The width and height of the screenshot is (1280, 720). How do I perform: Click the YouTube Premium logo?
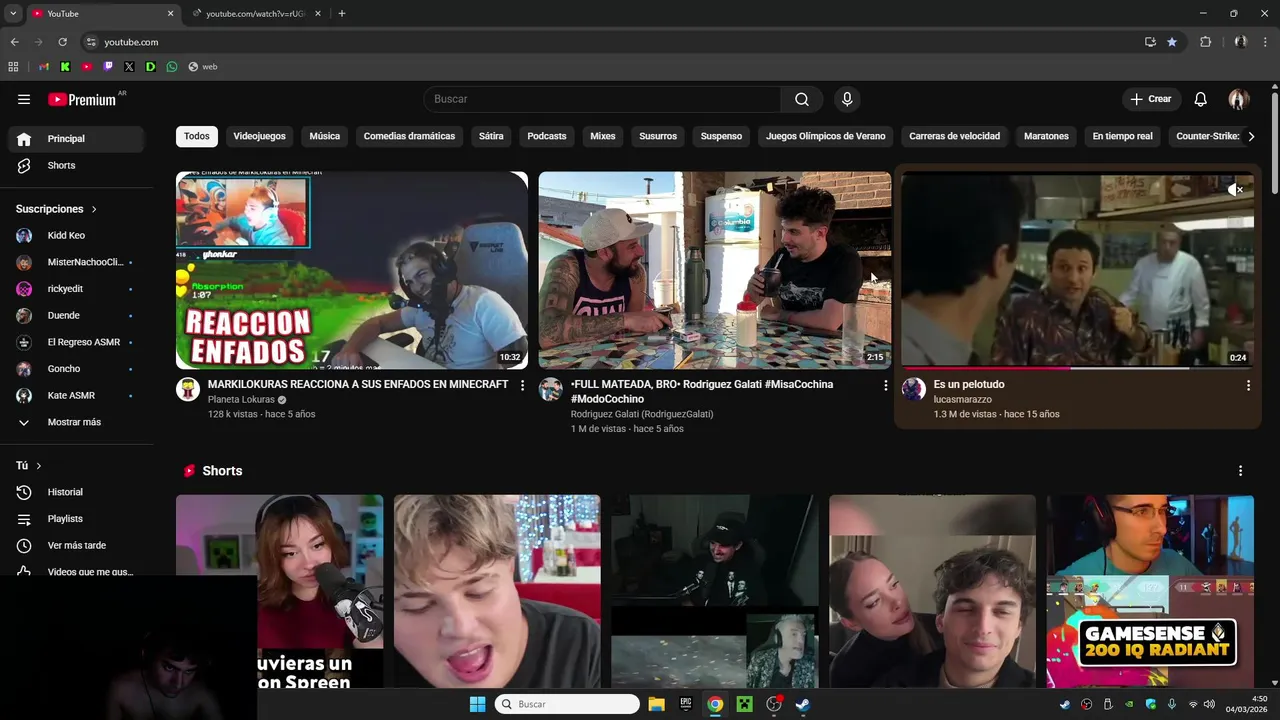(82, 99)
